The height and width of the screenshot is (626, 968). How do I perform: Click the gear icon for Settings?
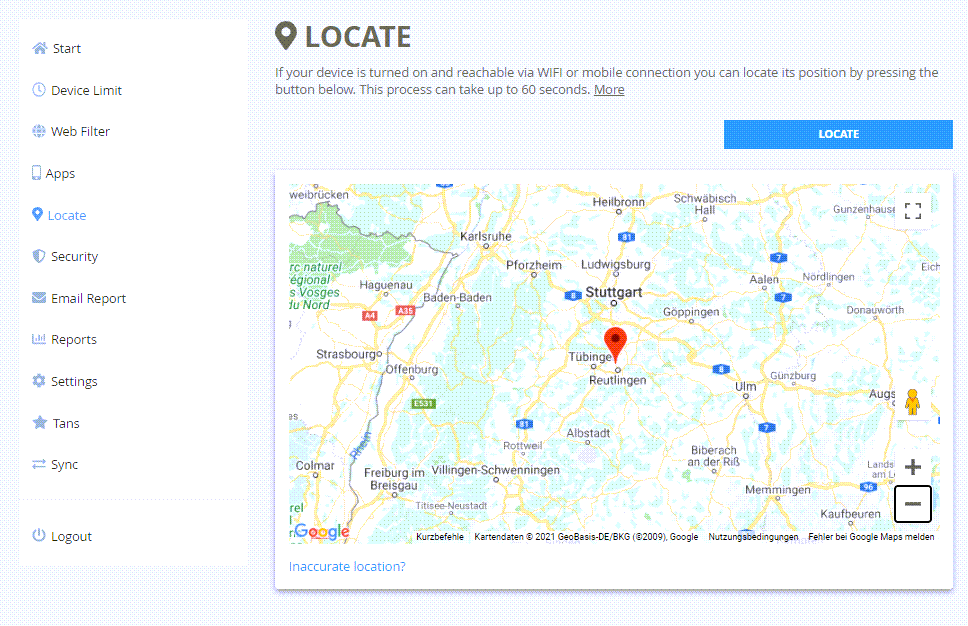point(39,381)
